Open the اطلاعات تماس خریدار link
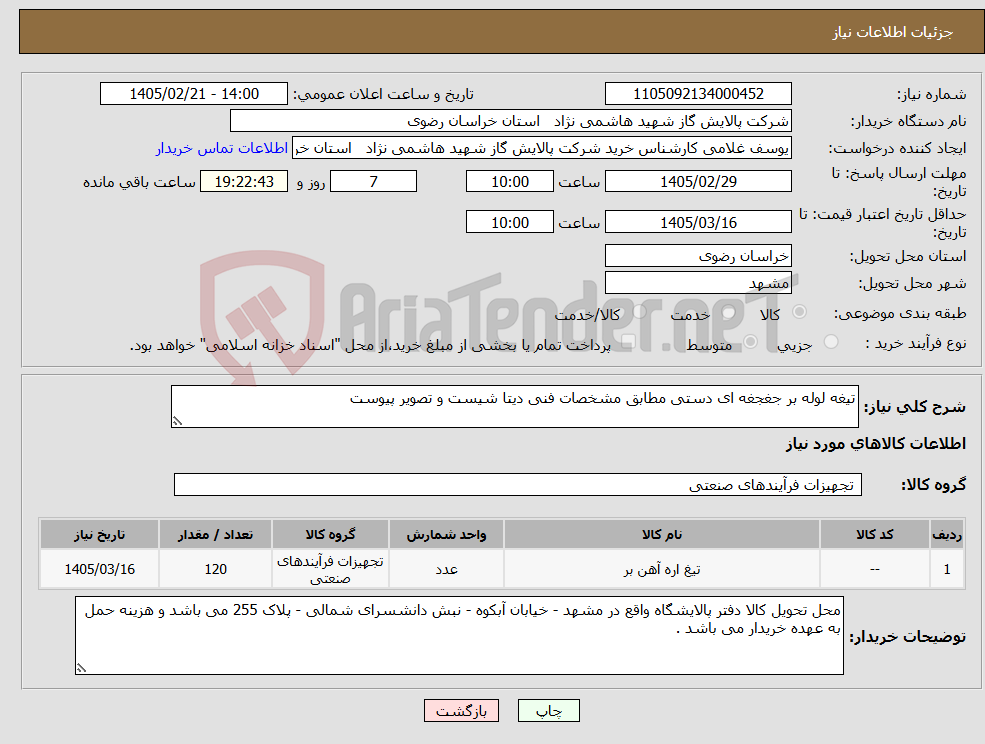 (x=222, y=148)
